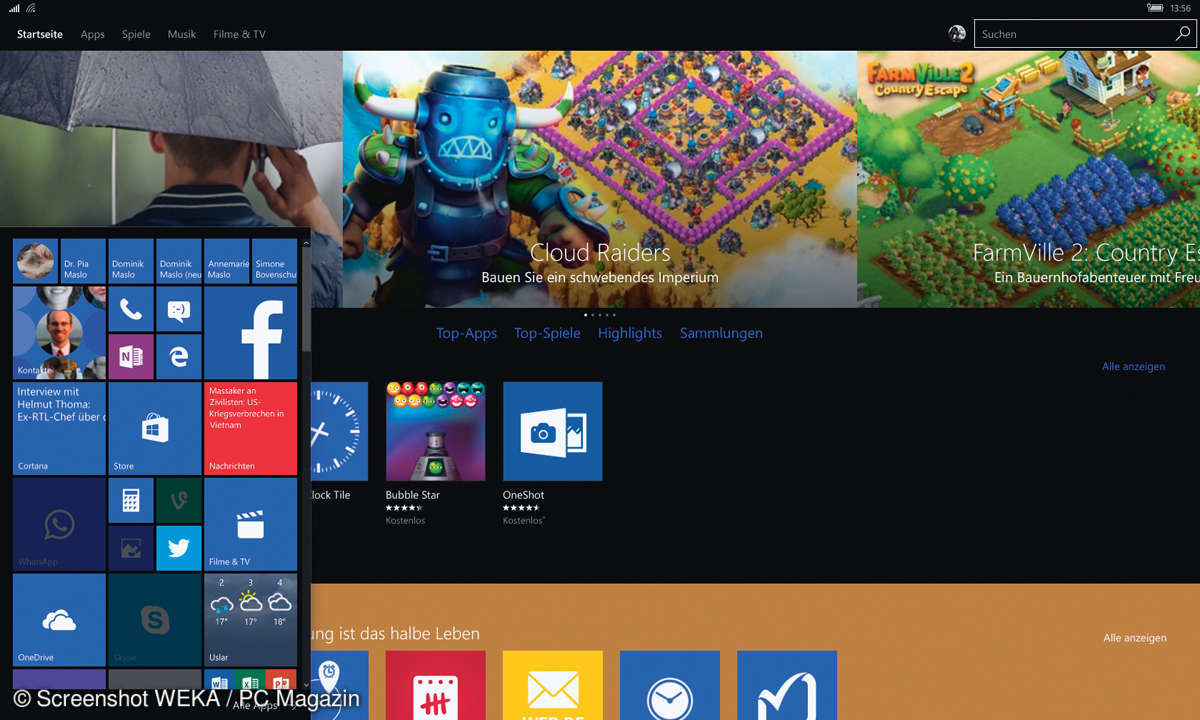The width and height of the screenshot is (1200, 720).
Task: Click the clock showing 13:56
Action: (1180, 8)
